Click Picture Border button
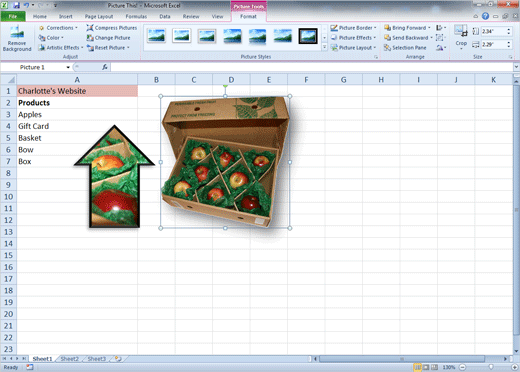 point(353,28)
